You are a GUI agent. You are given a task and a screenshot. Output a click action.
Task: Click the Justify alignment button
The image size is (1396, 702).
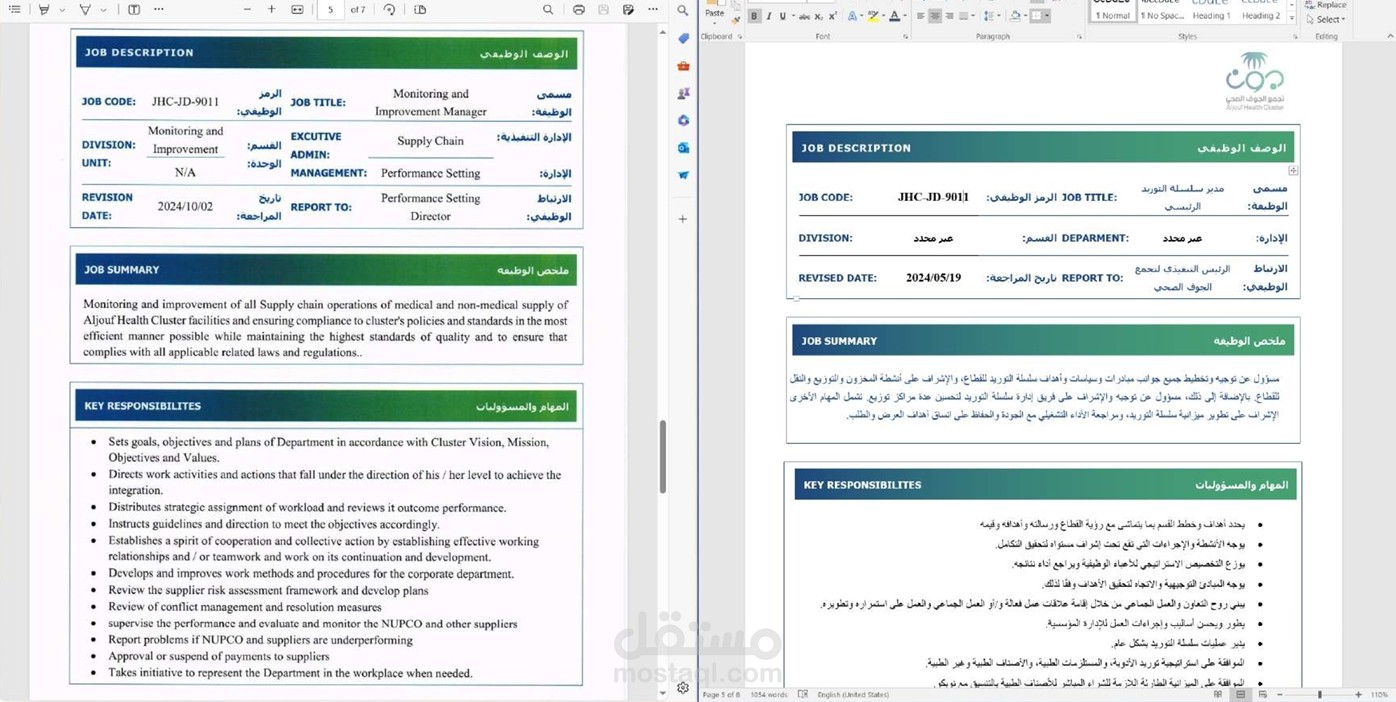(x=963, y=16)
